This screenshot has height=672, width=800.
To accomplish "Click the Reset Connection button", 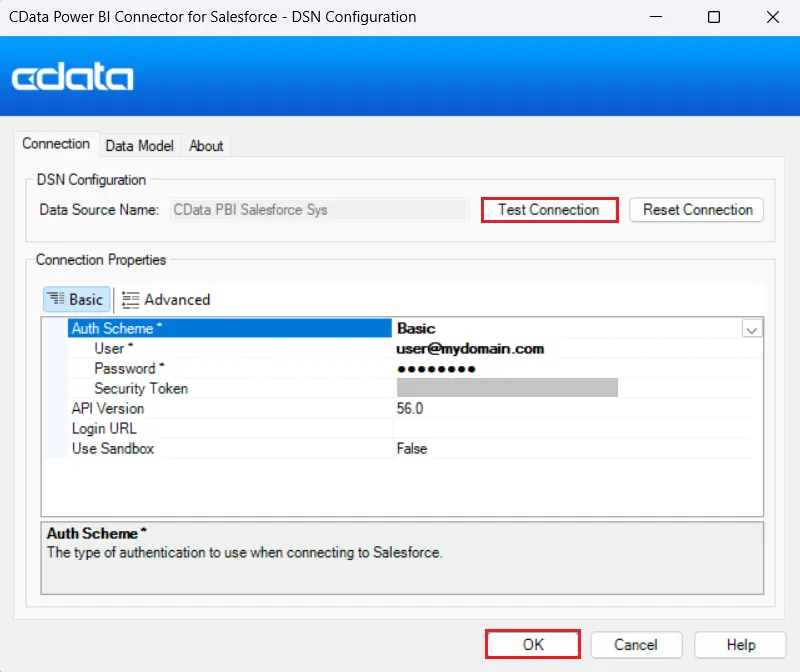I will [696, 210].
